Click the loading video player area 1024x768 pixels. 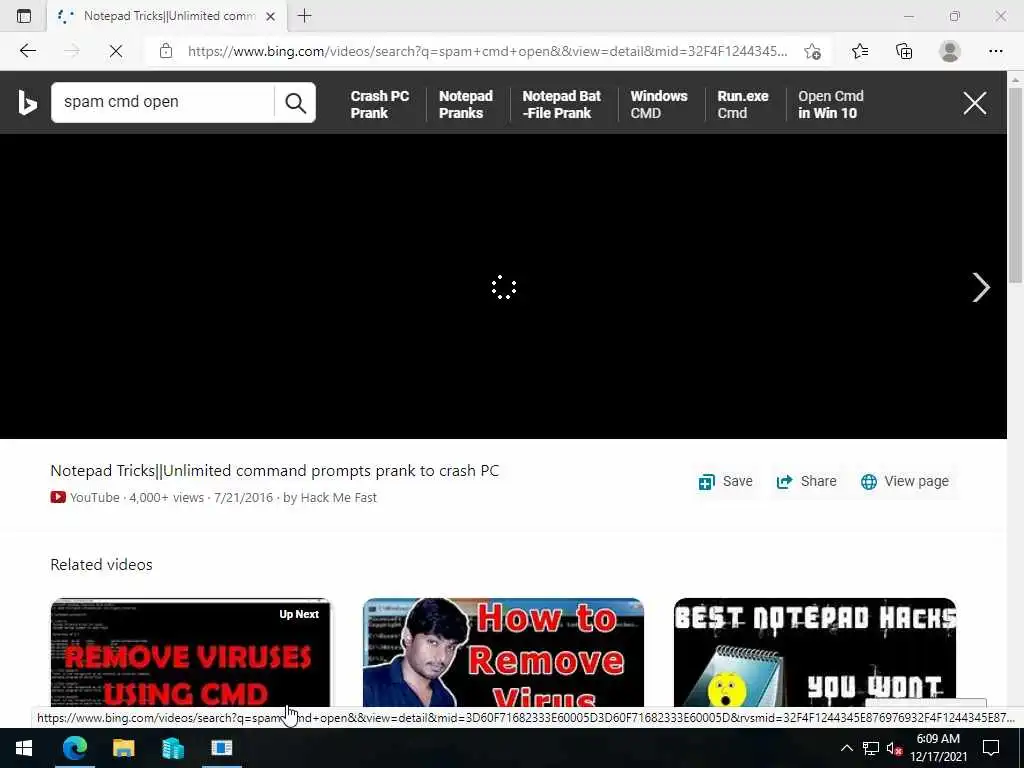coord(504,287)
